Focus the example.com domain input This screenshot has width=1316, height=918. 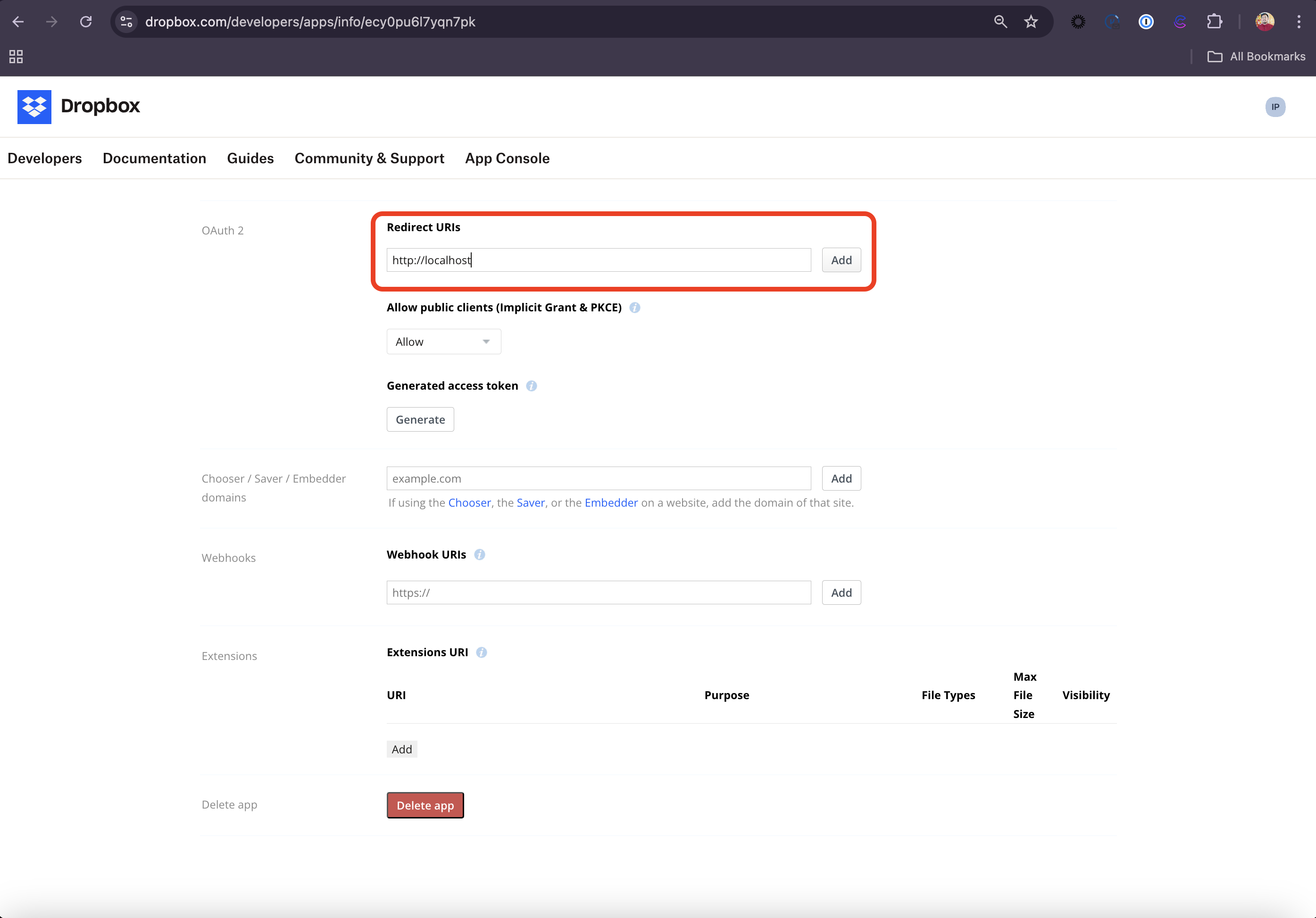pos(599,478)
